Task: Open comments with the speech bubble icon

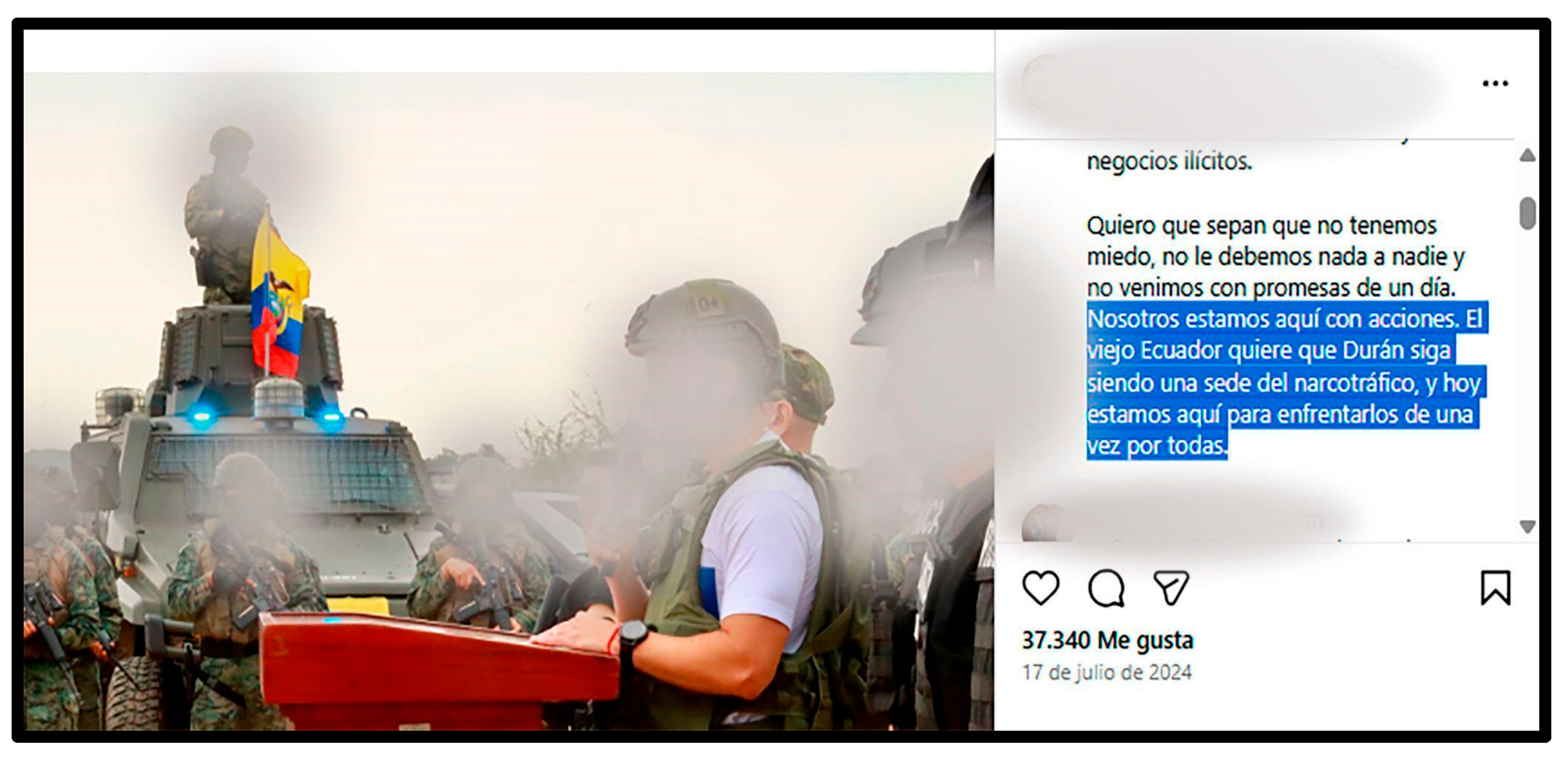Action: tap(1106, 588)
